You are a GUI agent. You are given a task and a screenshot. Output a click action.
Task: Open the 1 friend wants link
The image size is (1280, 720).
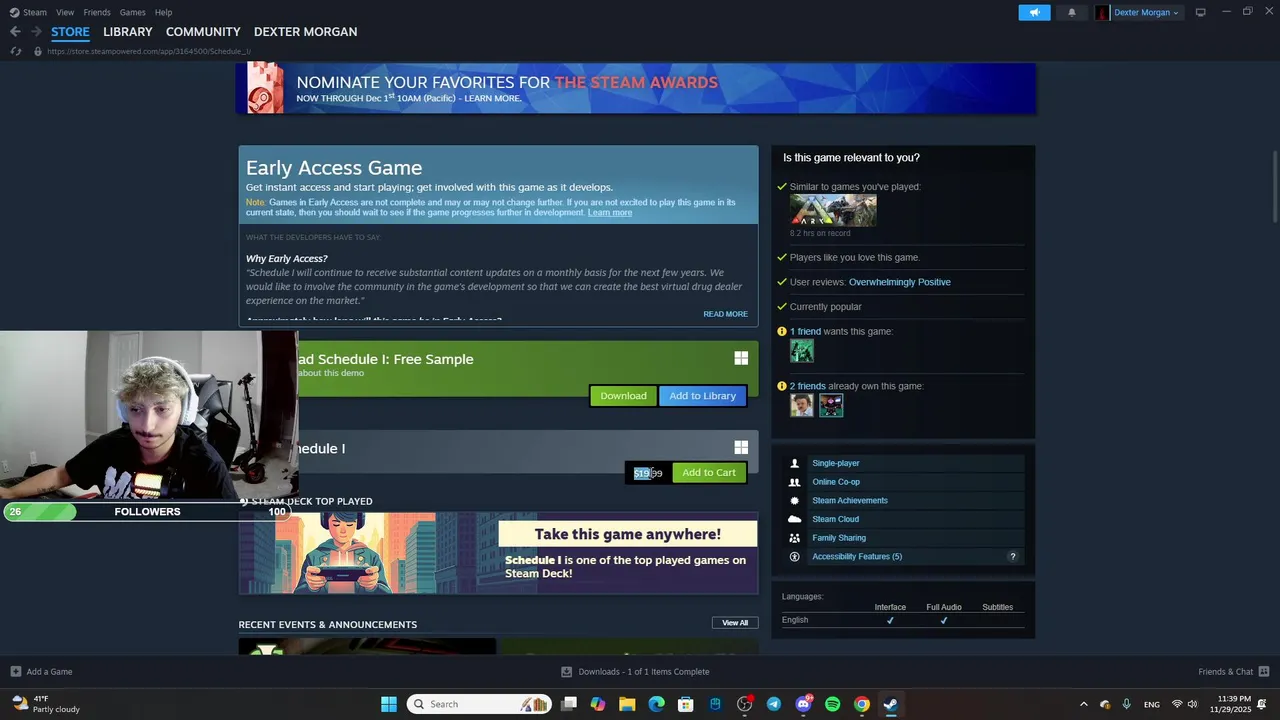pos(805,331)
